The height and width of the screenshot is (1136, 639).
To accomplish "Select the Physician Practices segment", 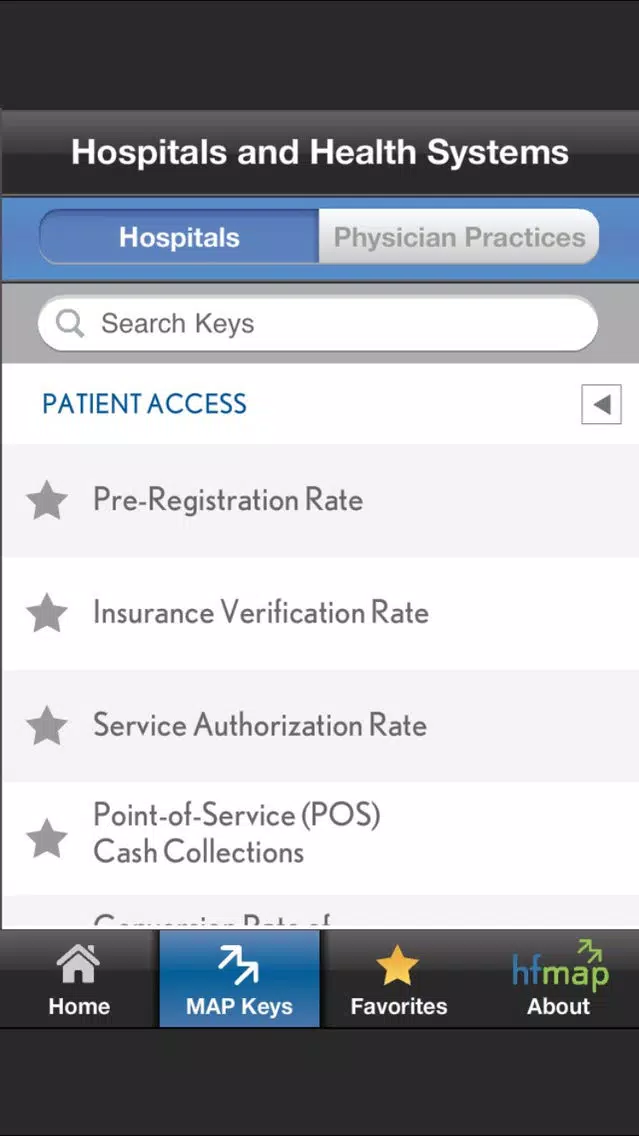I will (459, 237).
